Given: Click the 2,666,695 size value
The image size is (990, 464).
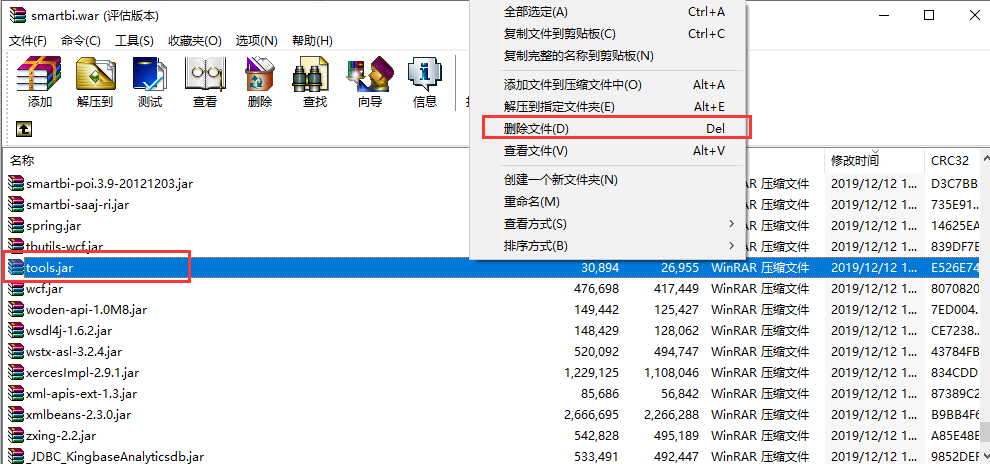Looking at the screenshot, I should tap(592, 415).
